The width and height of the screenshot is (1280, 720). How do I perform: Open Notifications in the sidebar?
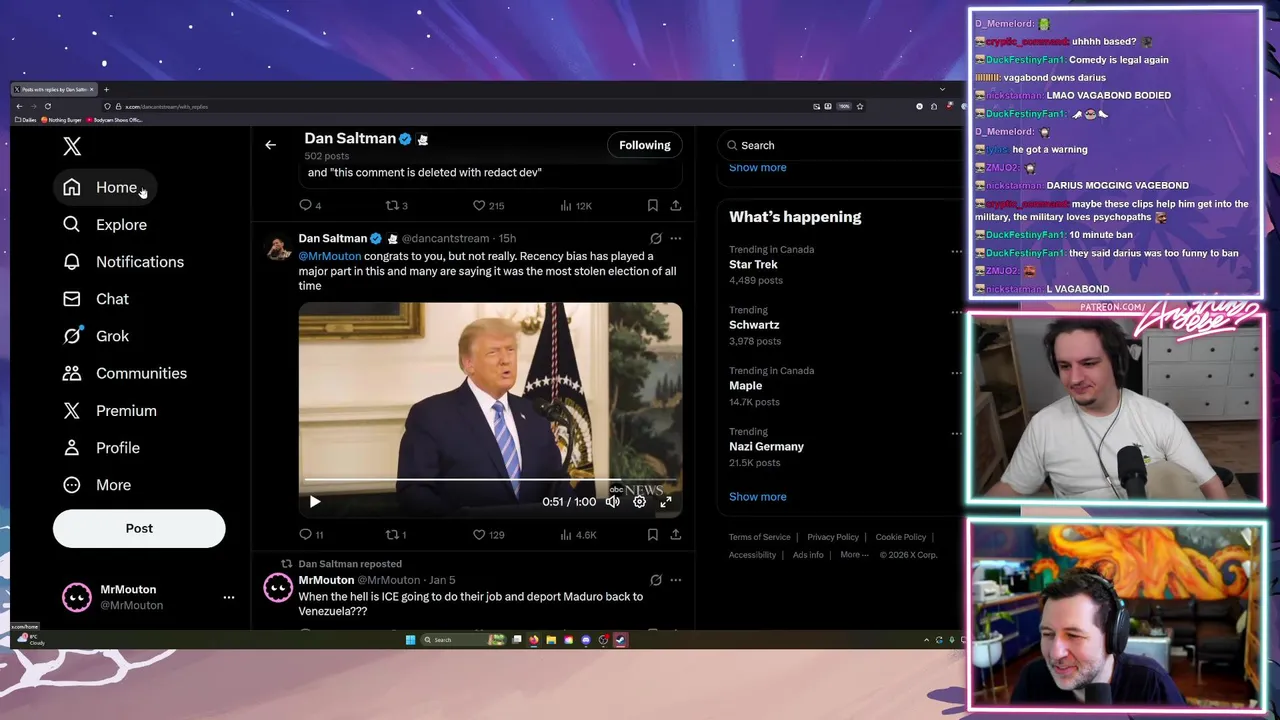124,262
